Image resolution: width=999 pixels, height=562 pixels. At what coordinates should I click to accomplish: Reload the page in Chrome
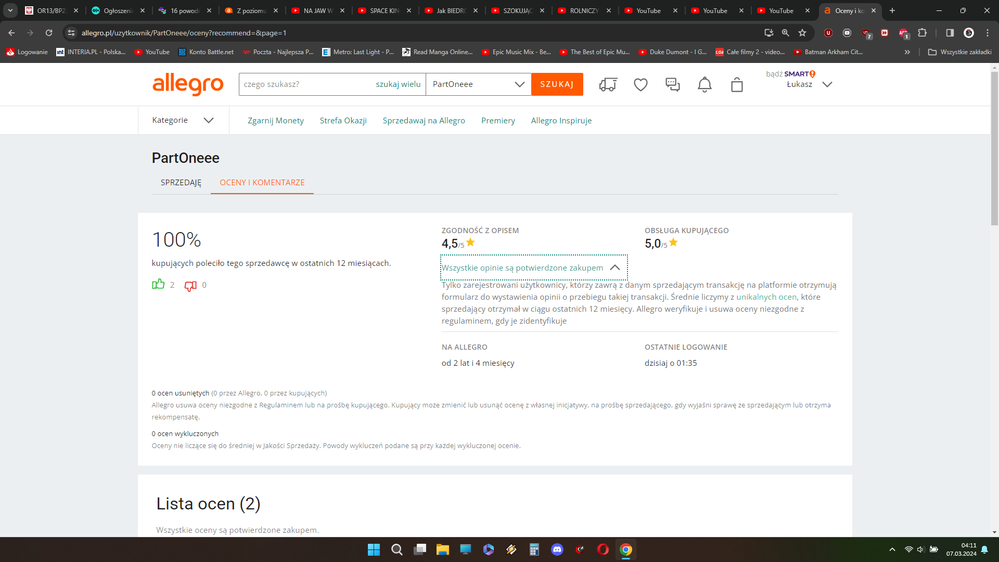coord(48,32)
